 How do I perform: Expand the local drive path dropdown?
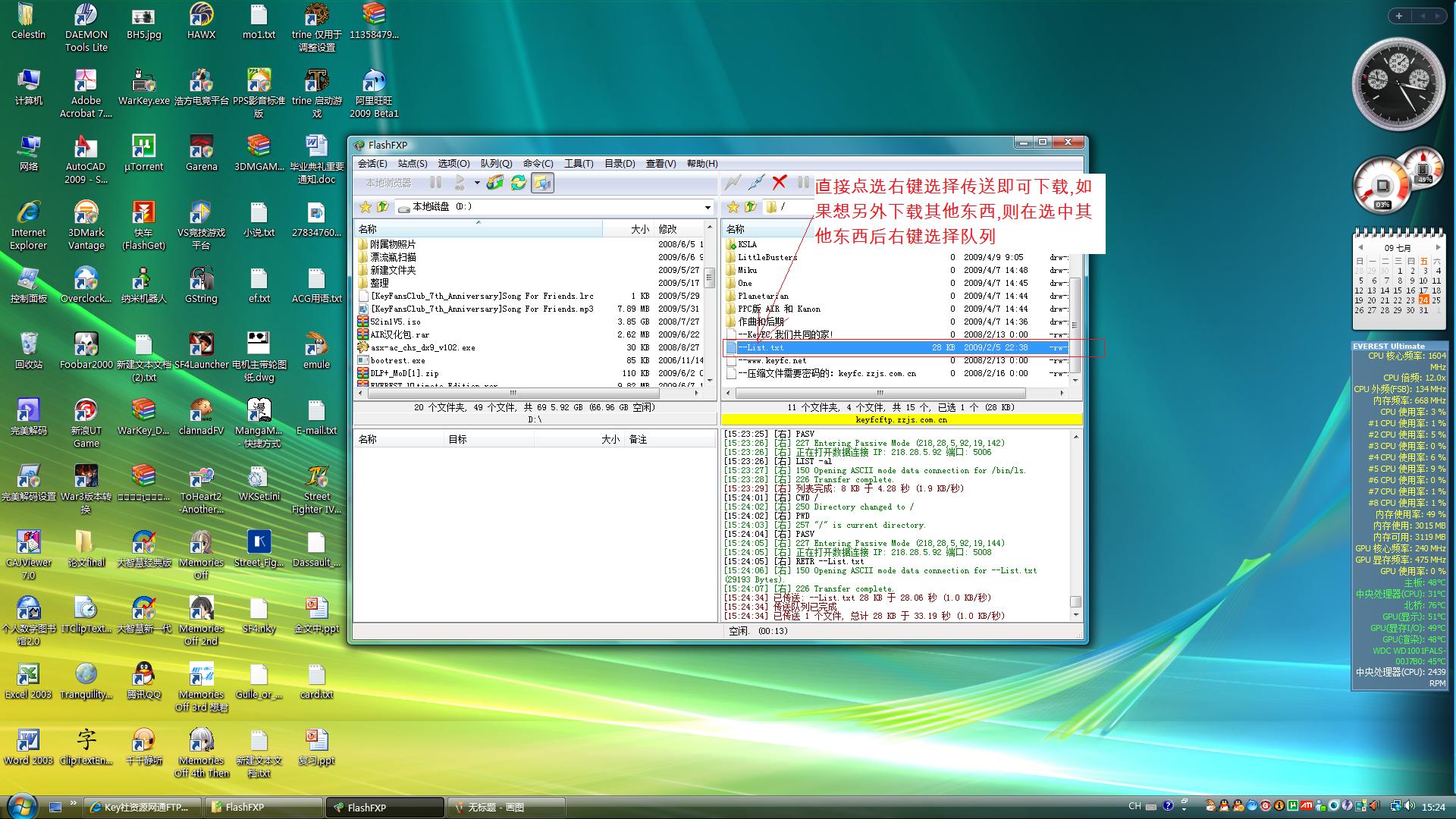click(708, 207)
